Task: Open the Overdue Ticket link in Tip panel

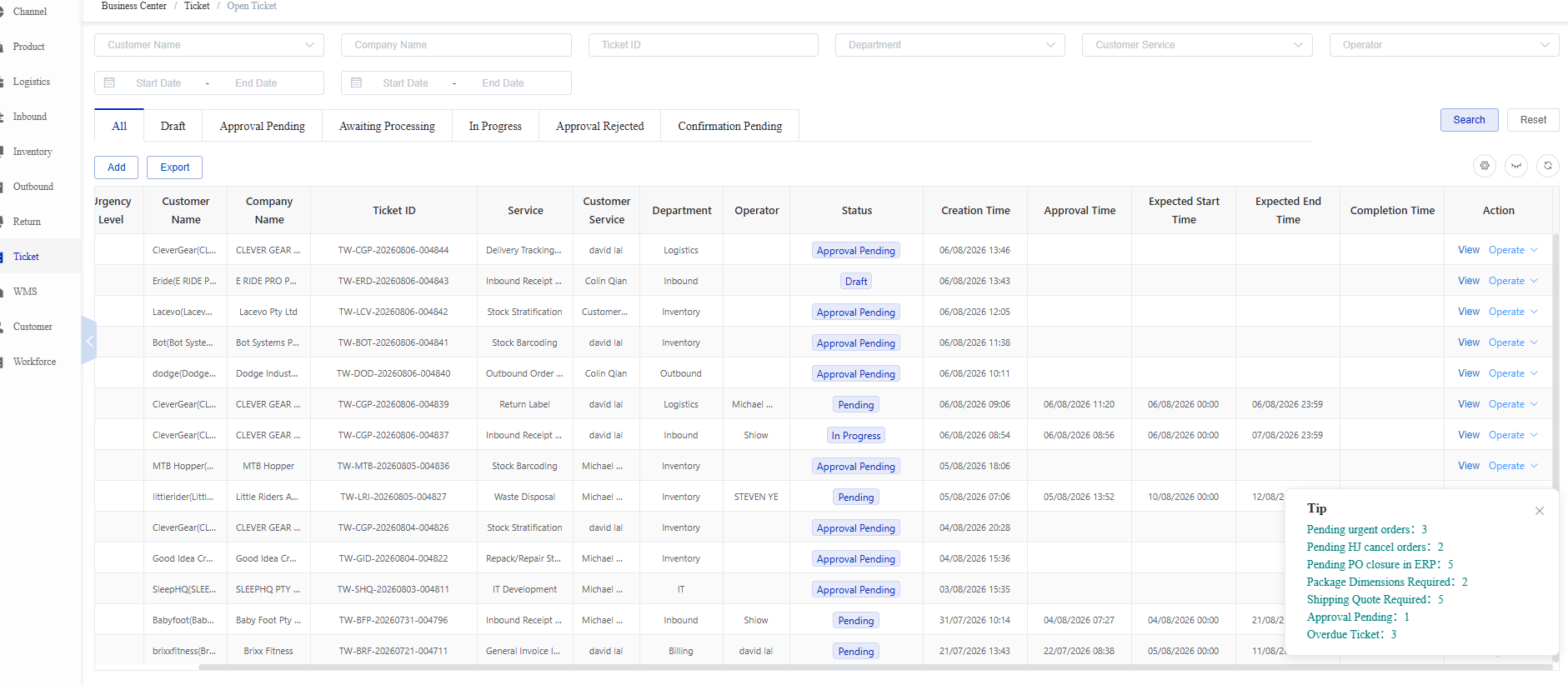Action: 1352,635
